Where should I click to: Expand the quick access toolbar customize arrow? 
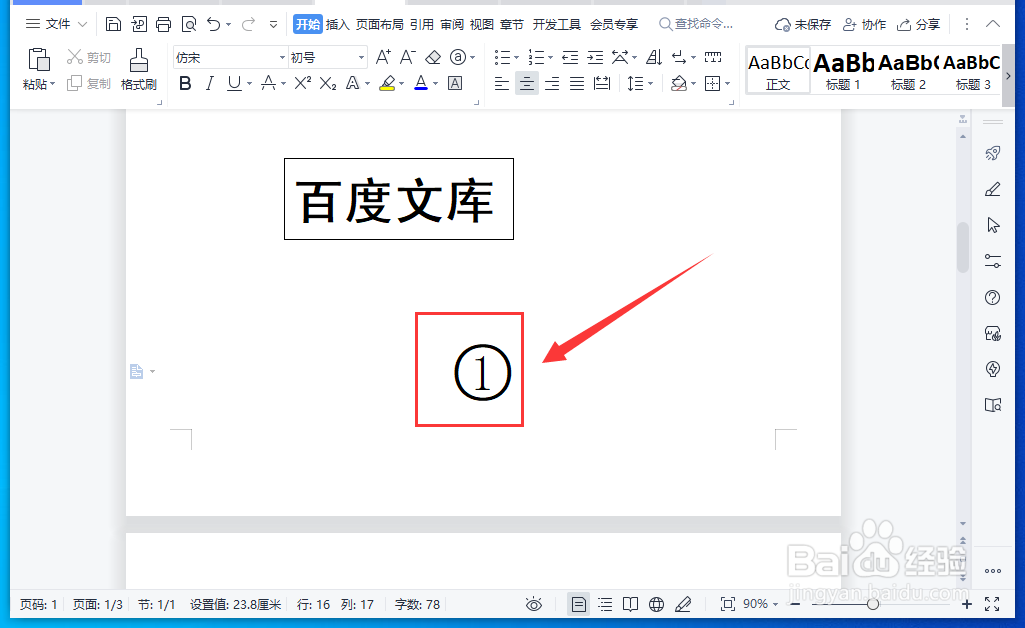pos(273,25)
